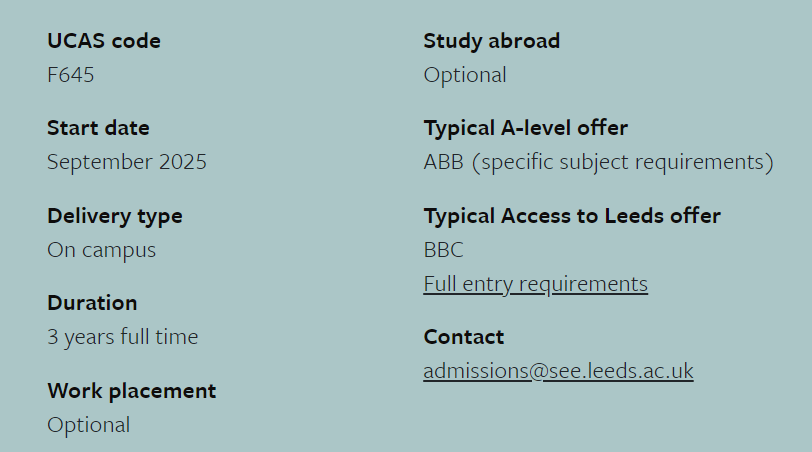Select the Contact heading
The image size is (812, 452).
coord(463,337)
